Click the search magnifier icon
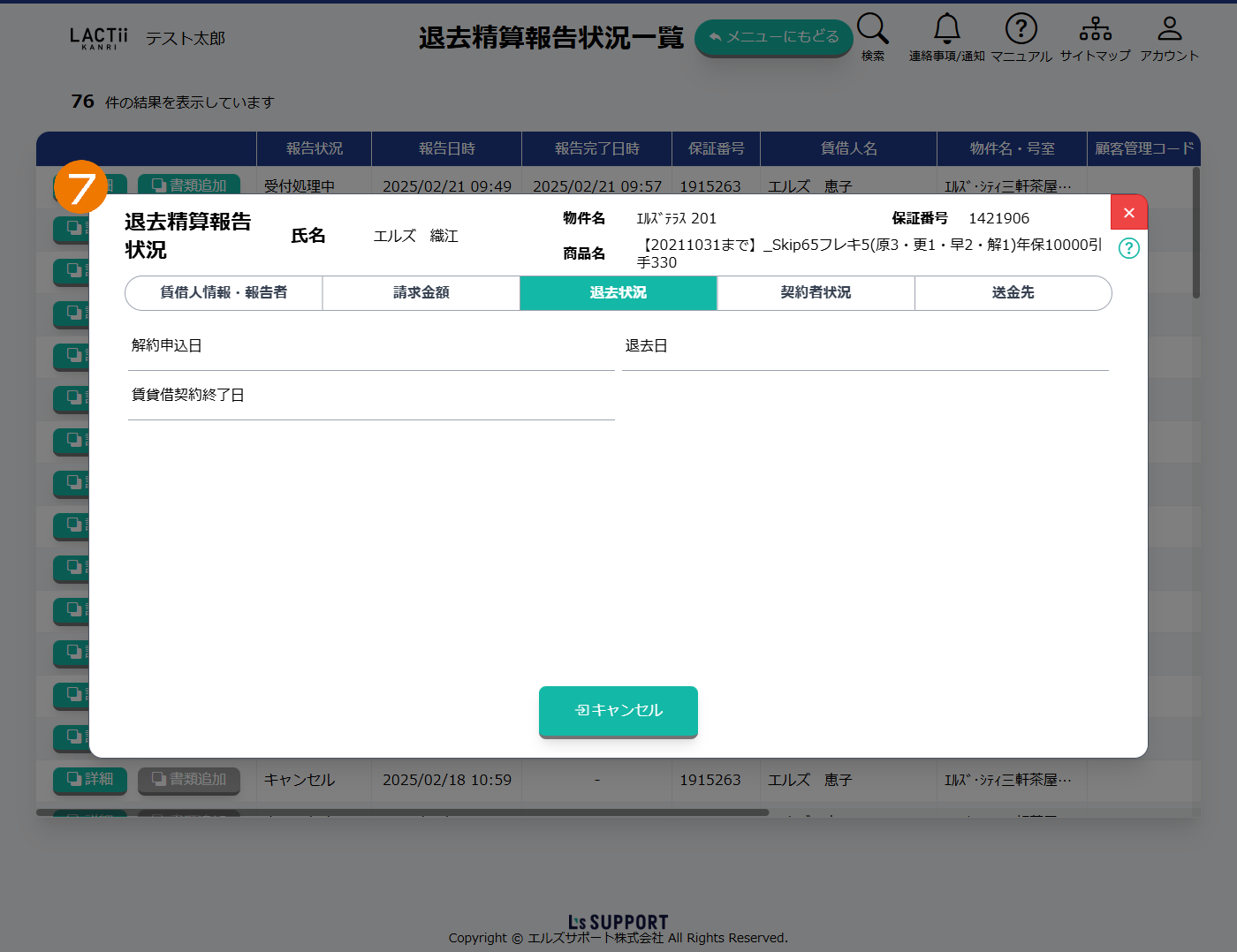This screenshot has height=952, width=1237. tap(872, 29)
